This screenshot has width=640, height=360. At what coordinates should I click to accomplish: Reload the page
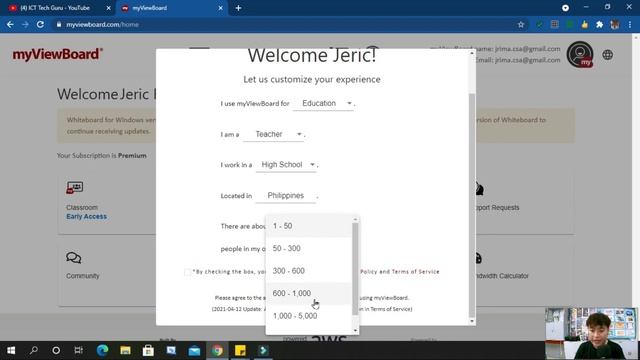40,24
